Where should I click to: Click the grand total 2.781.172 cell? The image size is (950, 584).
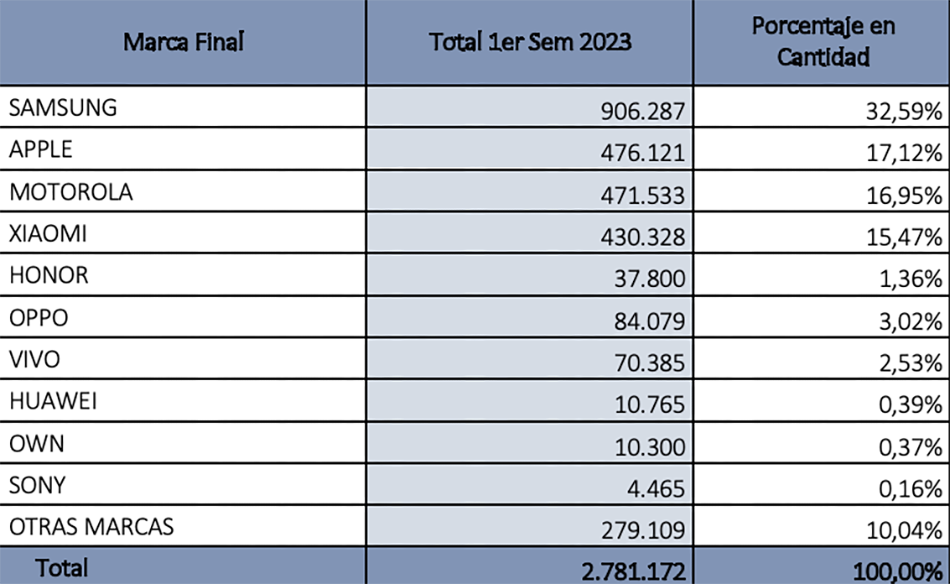coord(530,566)
